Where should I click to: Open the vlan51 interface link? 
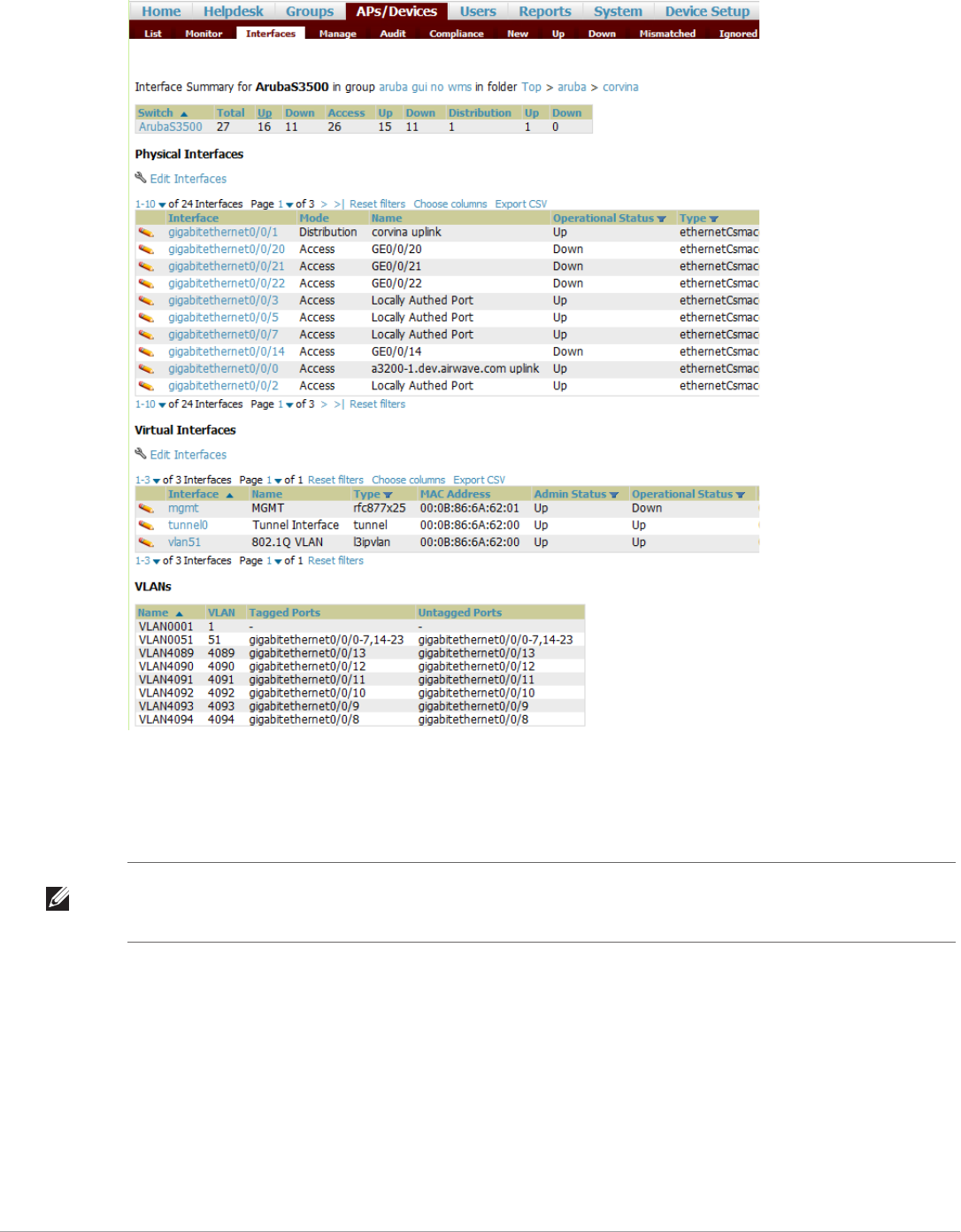coord(184,543)
